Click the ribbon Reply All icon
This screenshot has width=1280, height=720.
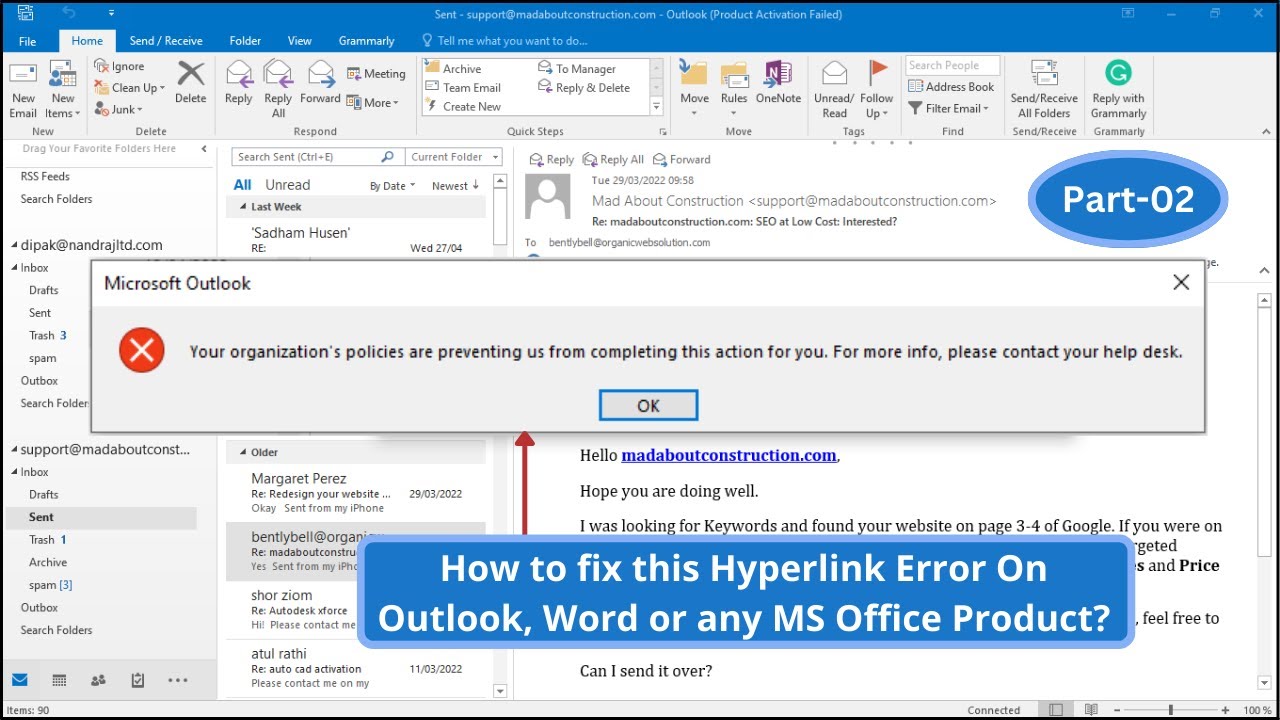pos(278,74)
